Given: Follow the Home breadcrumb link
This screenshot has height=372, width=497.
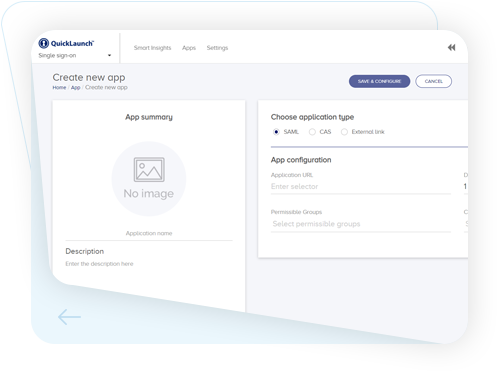Looking at the screenshot, I should [x=59, y=88].
